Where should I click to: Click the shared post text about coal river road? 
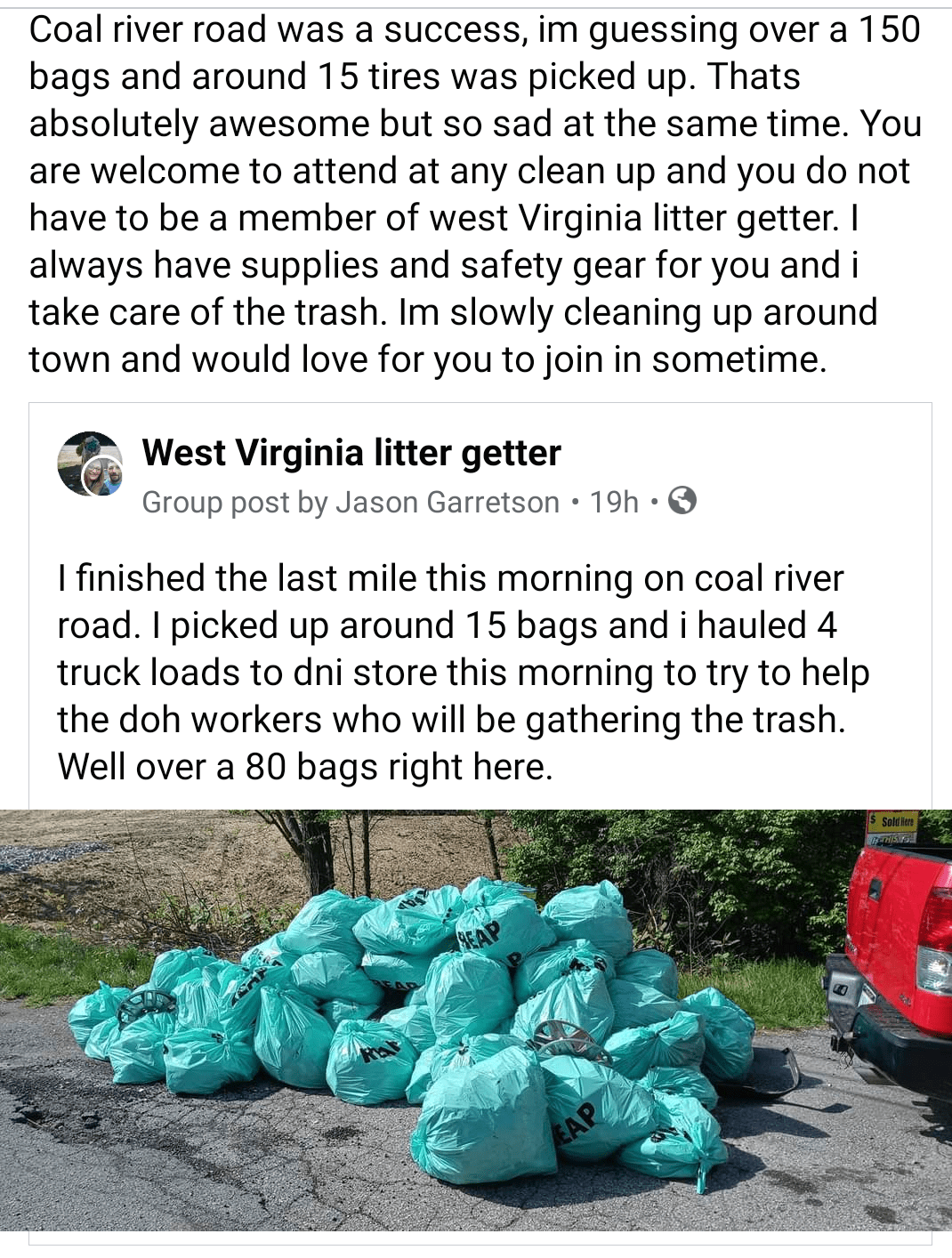point(464,673)
